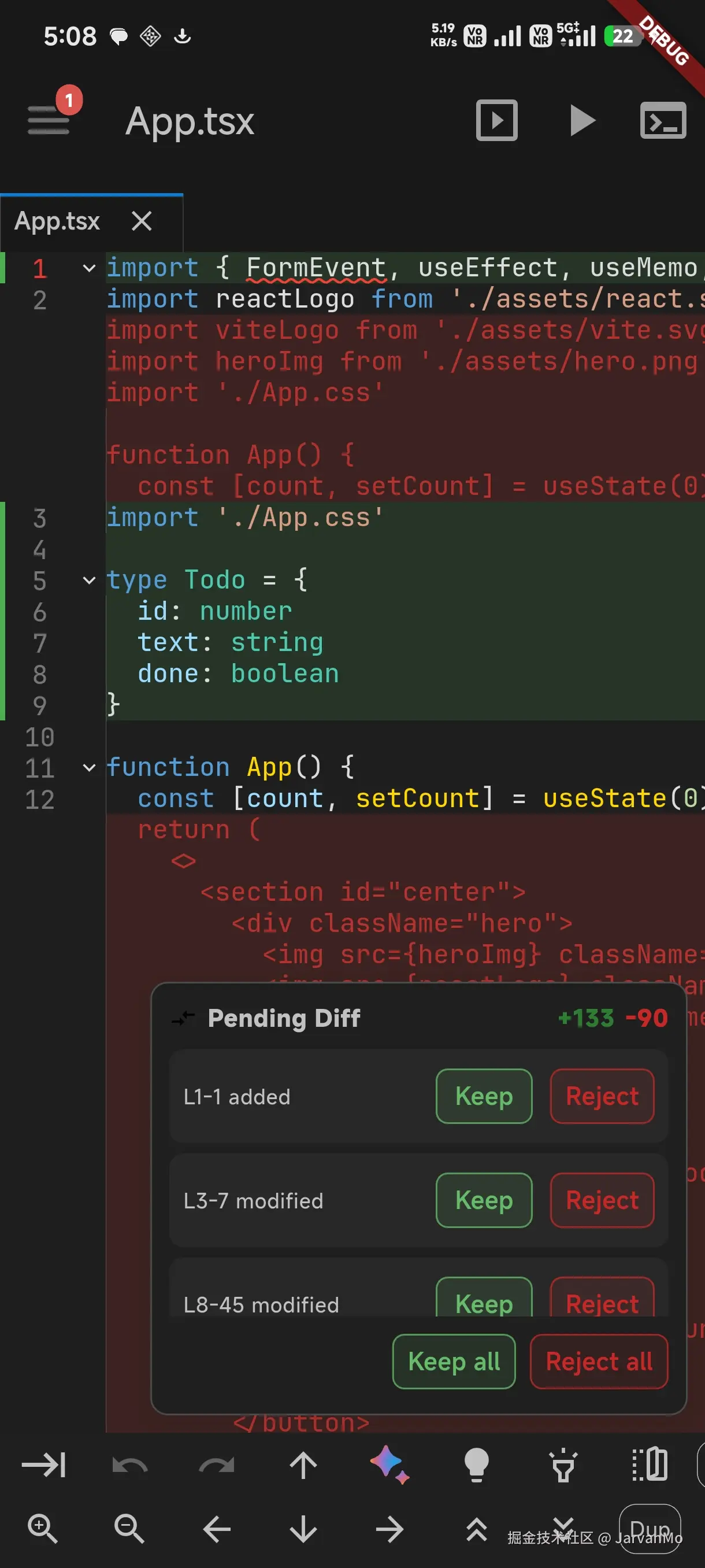Click Reject all in Pending Diff
Screen dimensions: 705x1568
click(x=599, y=1362)
